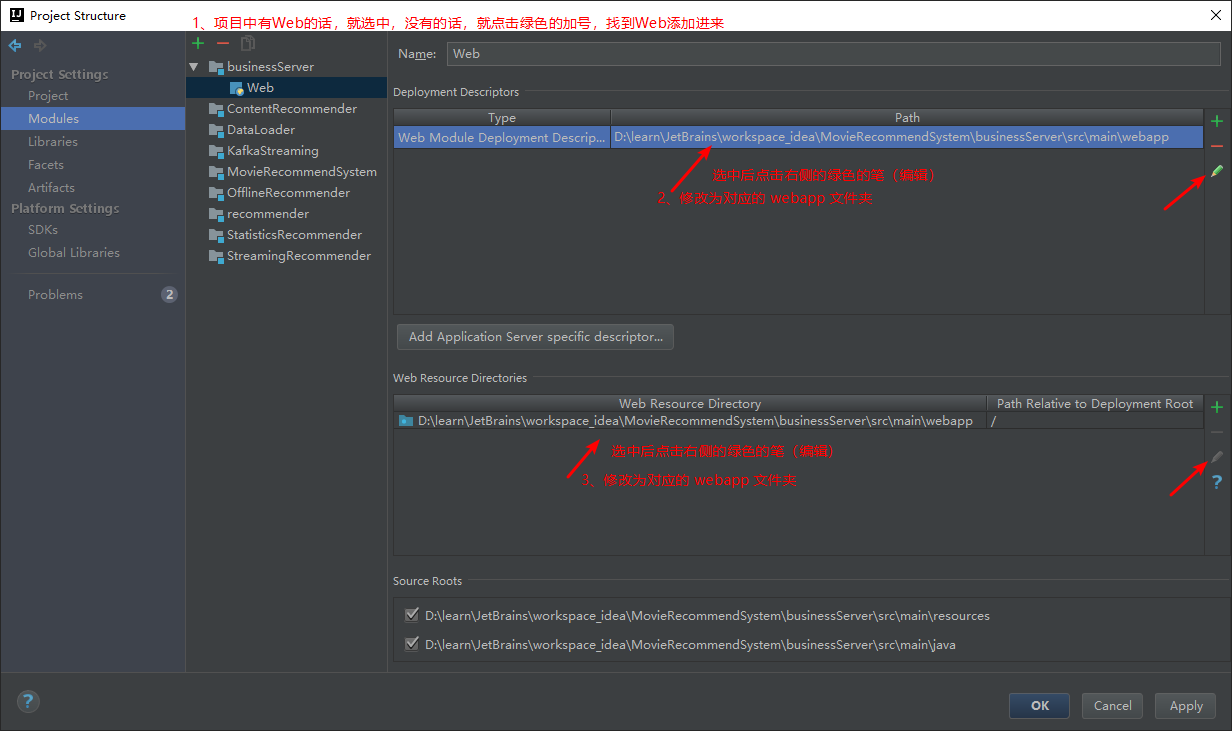Click the green pencil to edit deployment descriptor path

tap(1216, 171)
